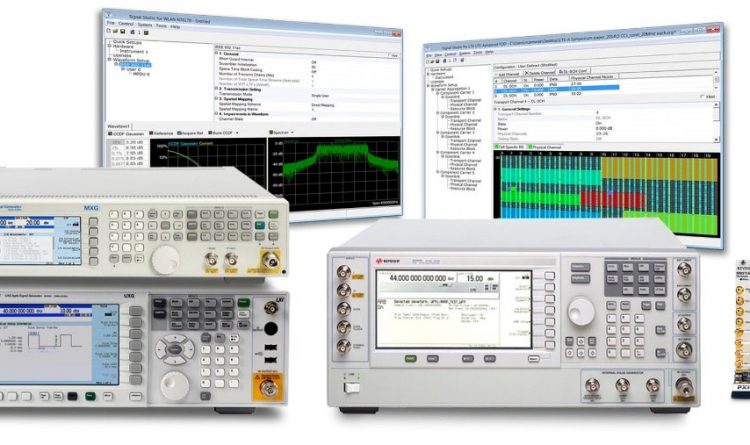Collapse the 1. General property section

pos(216,54)
